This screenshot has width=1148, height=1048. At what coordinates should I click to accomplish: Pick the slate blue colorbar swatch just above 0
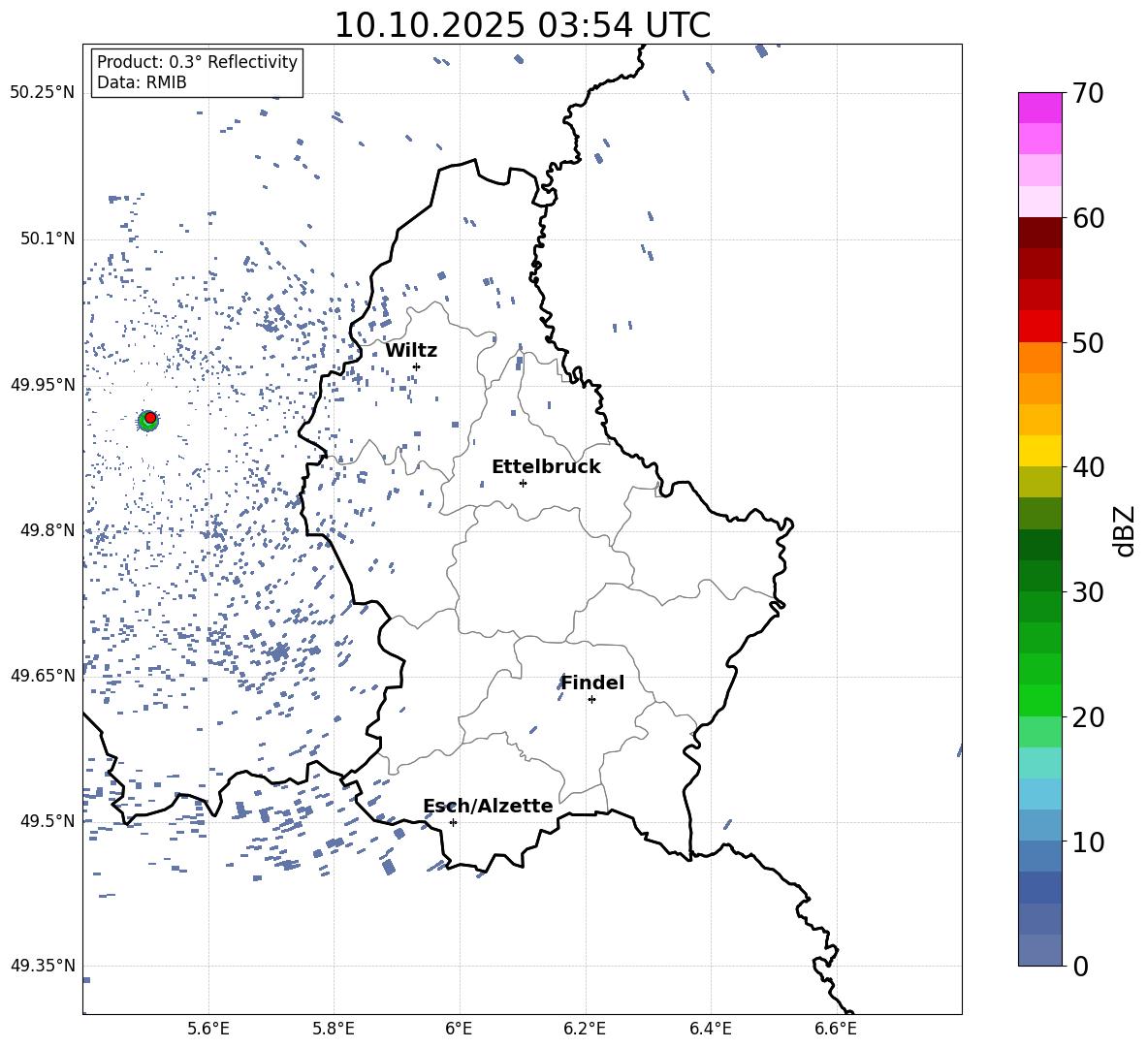click(x=1039, y=950)
